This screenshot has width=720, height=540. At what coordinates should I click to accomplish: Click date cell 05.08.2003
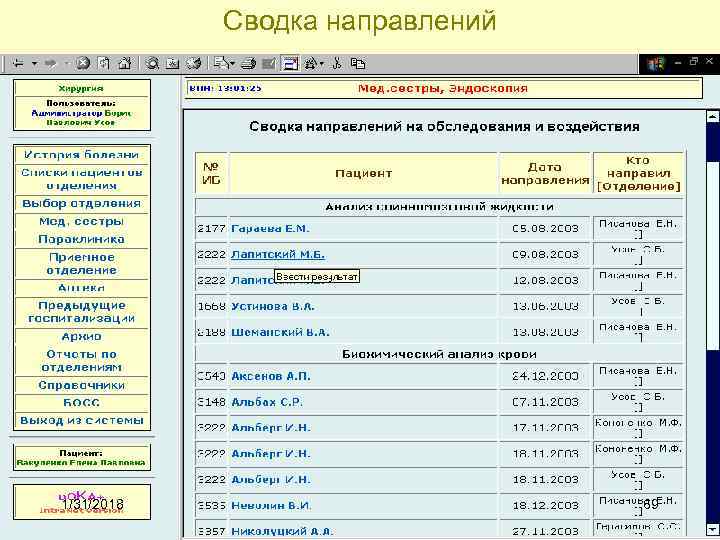pyautogui.click(x=545, y=229)
